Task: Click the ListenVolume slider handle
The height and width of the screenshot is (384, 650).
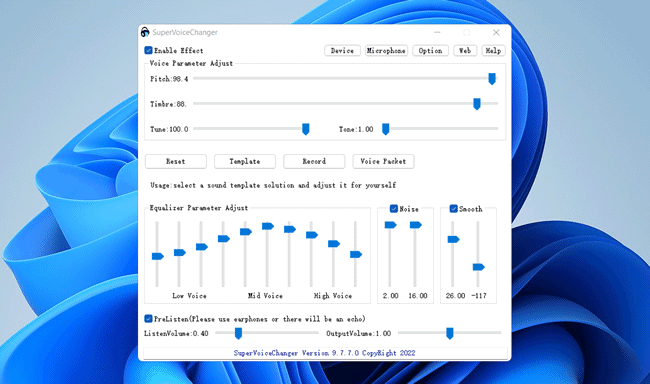Action: pyautogui.click(x=238, y=333)
